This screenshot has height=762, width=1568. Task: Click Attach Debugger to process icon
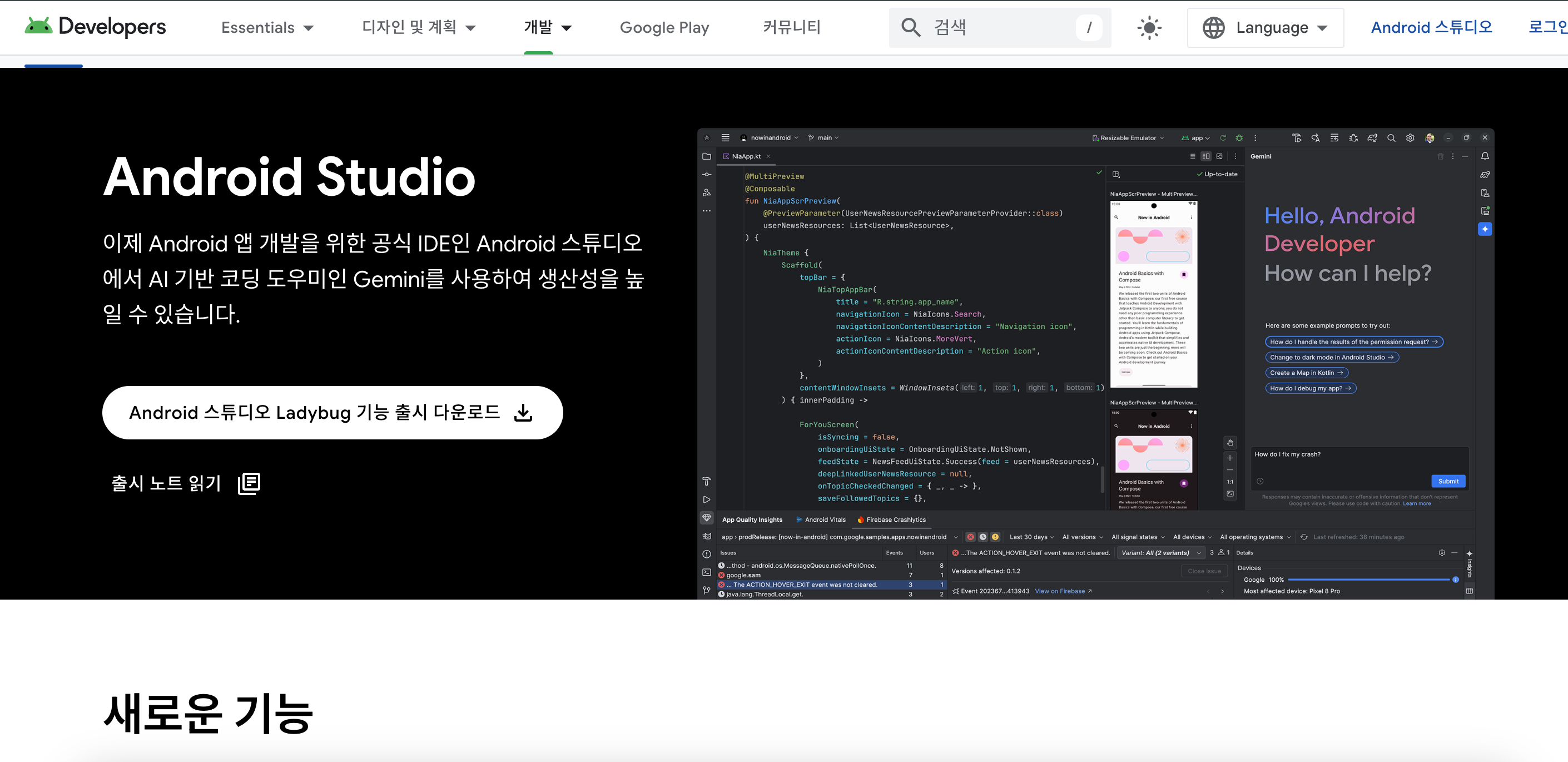[x=1353, y=137]
